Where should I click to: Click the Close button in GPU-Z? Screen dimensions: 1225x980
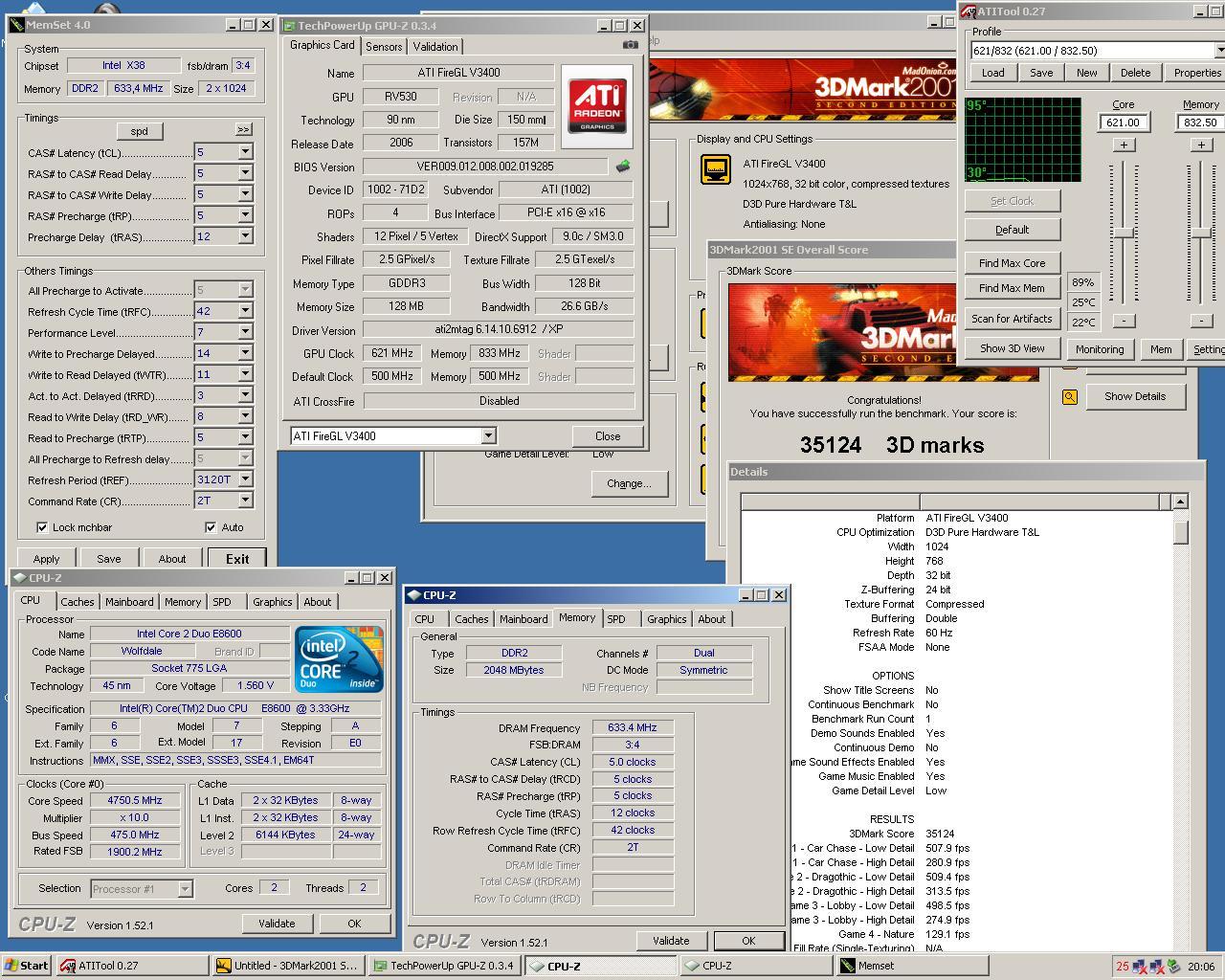point(608,435)
